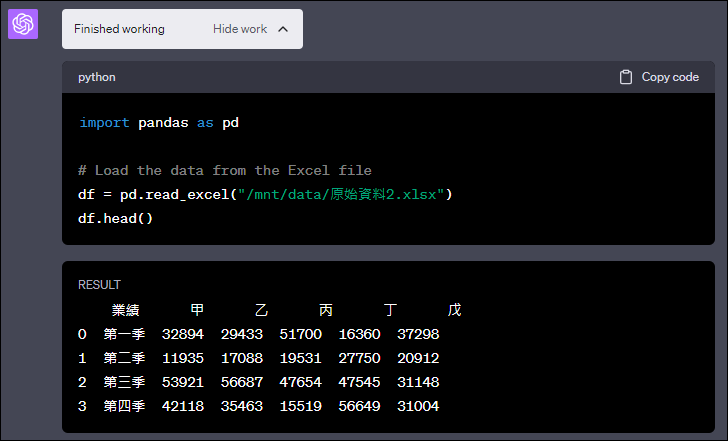Viewport: 728px width, 441px height.
Task: Click the value 56687
Action: [x=242, y=383]
